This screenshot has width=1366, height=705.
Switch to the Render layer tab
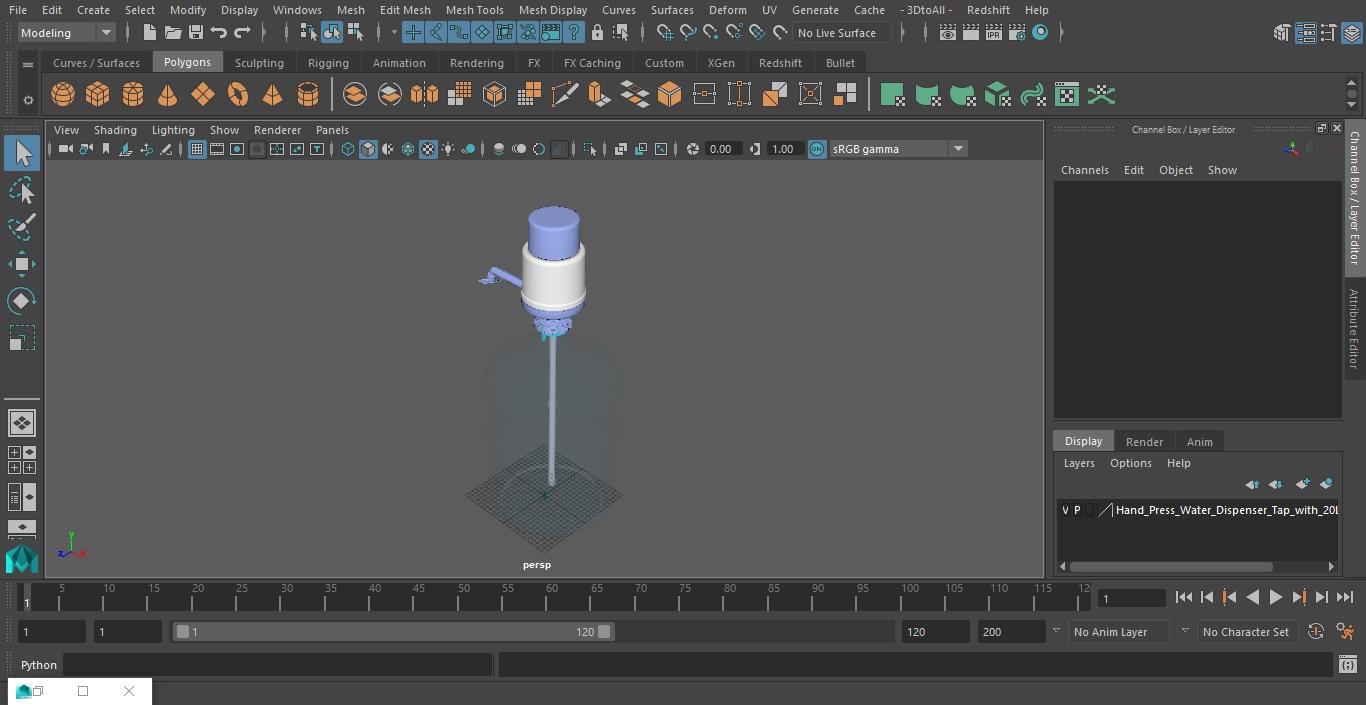[x=1144, y=442]
